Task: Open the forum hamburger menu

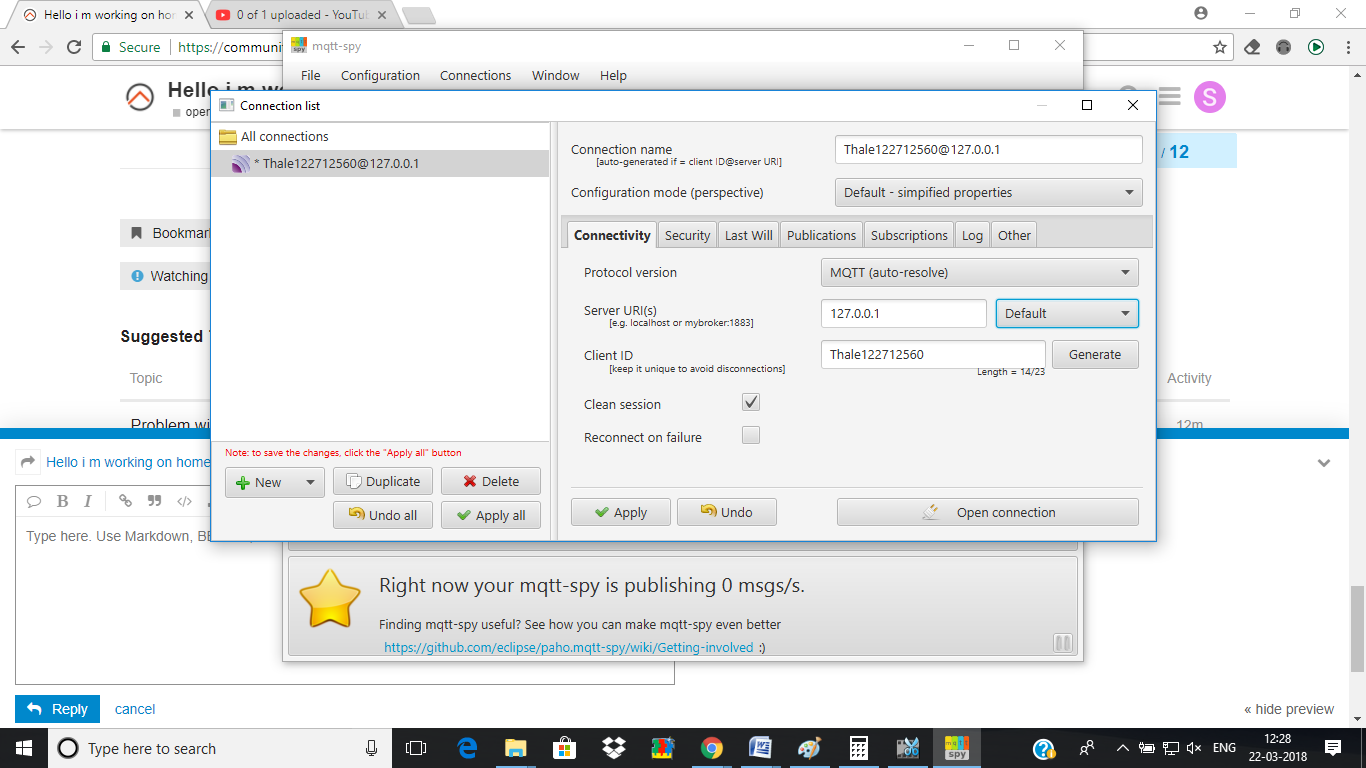Action: pos(1169,96)
